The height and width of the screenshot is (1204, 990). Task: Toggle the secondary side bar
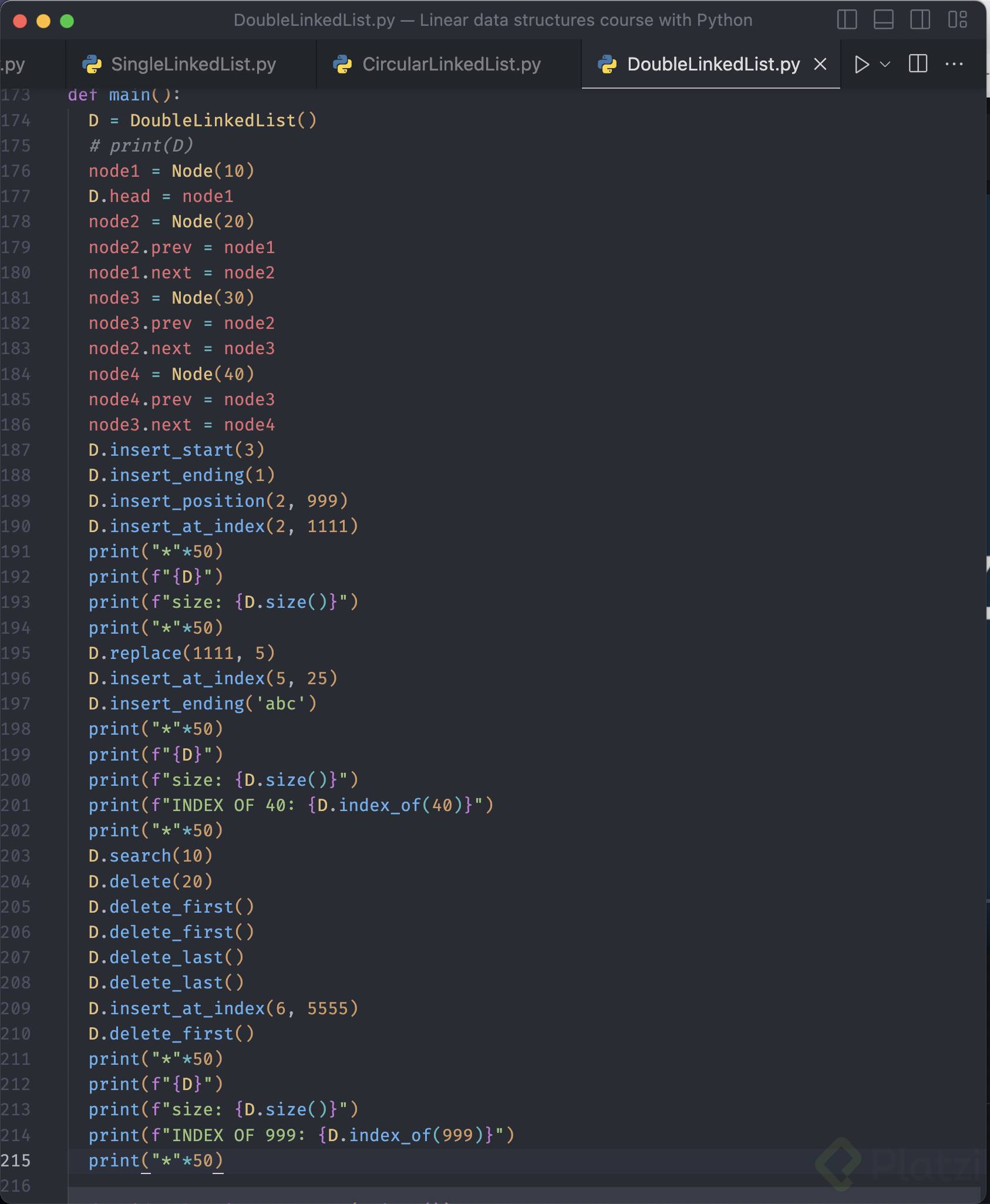pyautogui.click(x=920, y=20)
